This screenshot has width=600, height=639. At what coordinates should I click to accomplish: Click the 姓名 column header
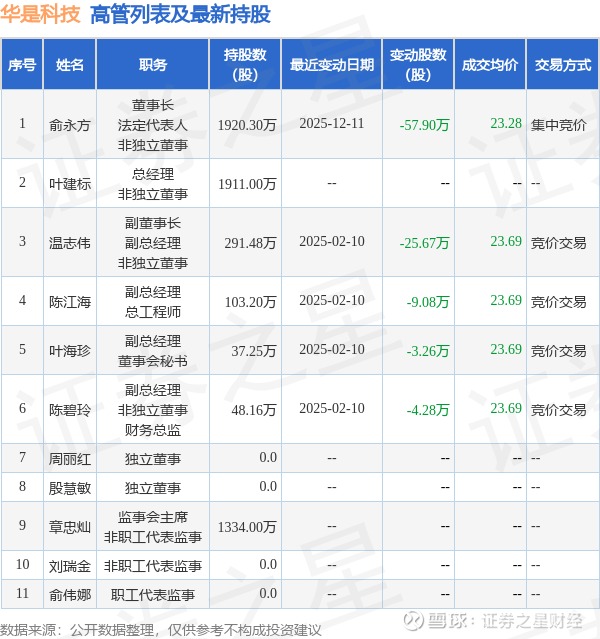pos(70,64)
